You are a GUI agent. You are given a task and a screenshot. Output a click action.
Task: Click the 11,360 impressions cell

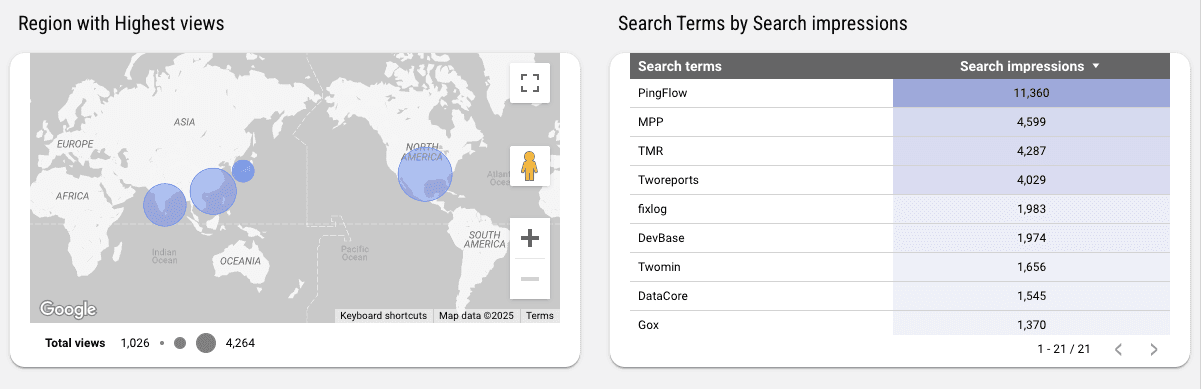pyautogui.click(x=1031, y=93)
